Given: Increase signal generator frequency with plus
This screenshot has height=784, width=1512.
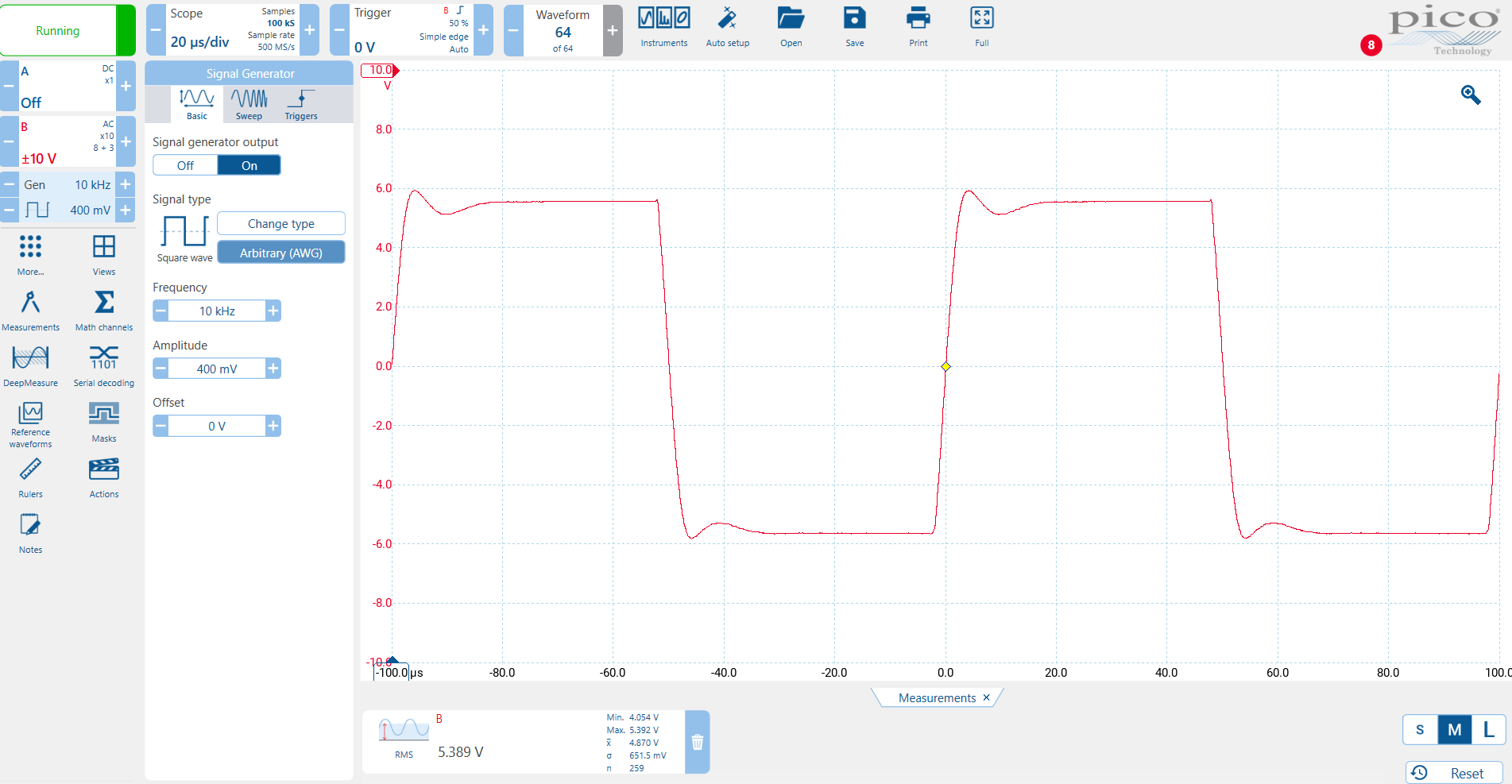Looking at the screenshot, I should point(273,311).
